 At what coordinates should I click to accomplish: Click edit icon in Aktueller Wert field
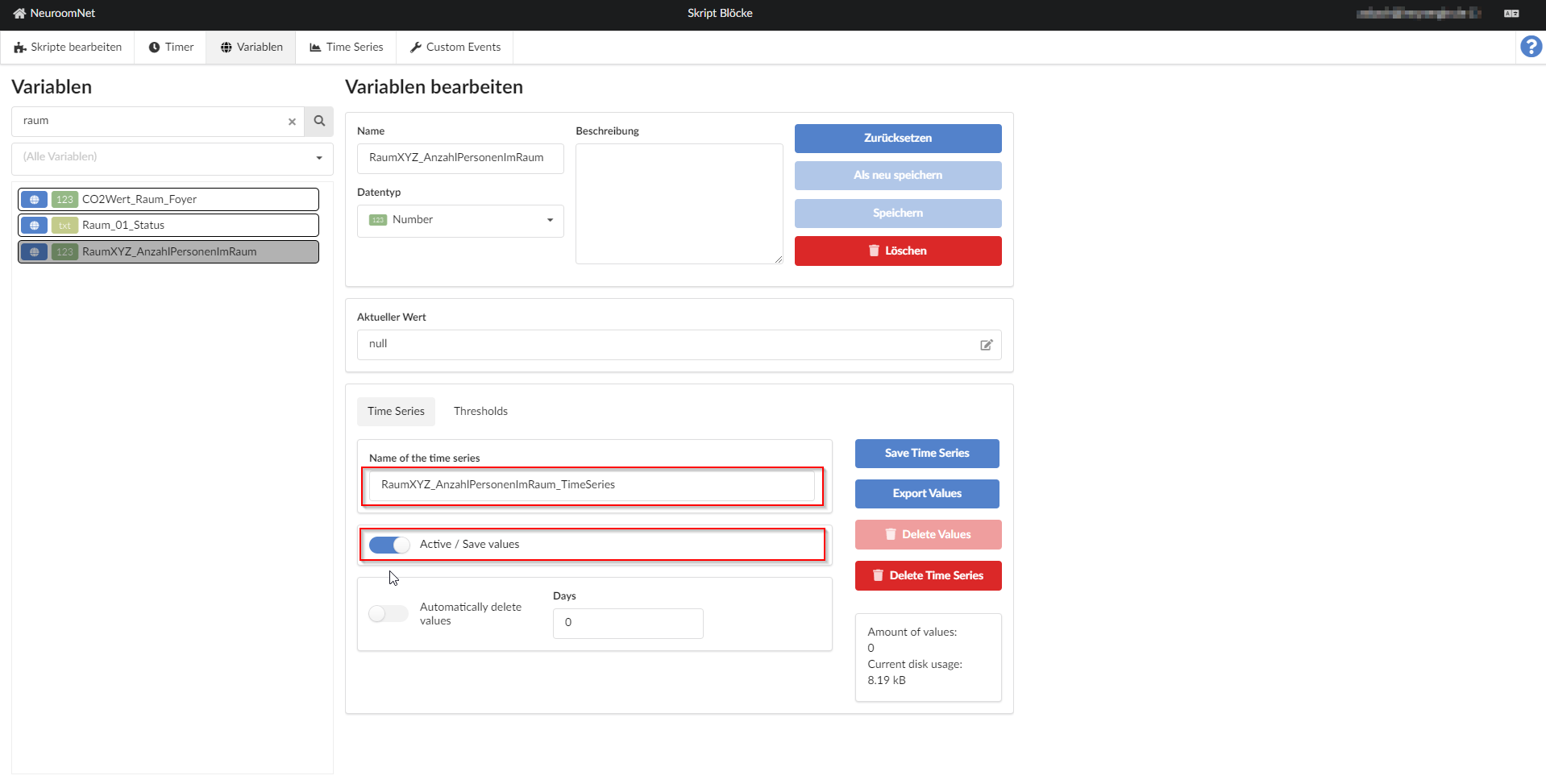[986, 345]
